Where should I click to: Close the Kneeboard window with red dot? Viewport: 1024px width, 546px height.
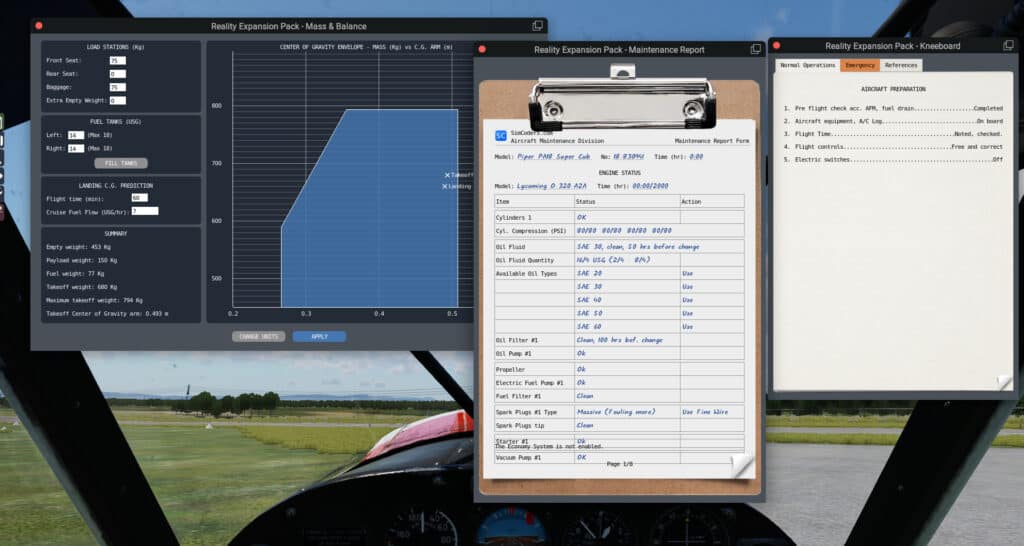(x=779, y=45)
